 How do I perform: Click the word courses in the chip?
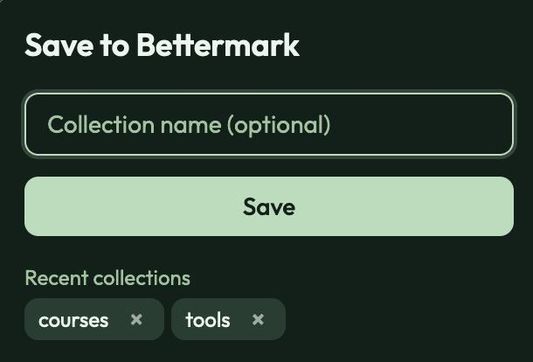tap(73, 321)
